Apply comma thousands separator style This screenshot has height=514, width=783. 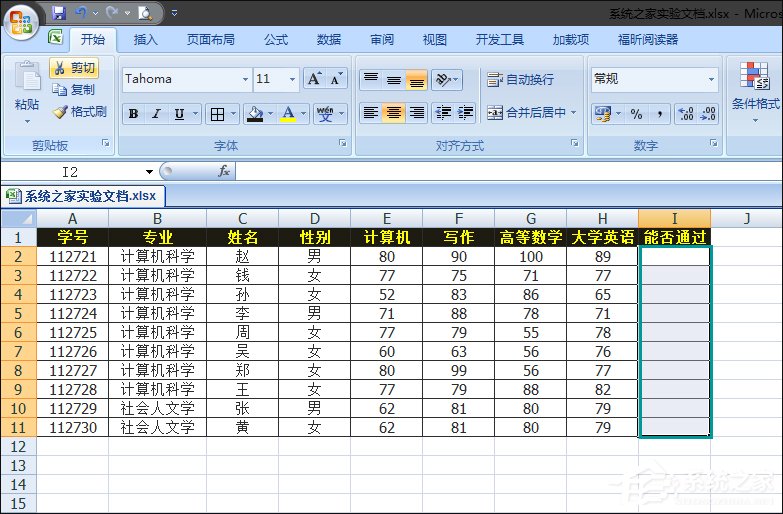pyautogui.click(x=660, y=114)
